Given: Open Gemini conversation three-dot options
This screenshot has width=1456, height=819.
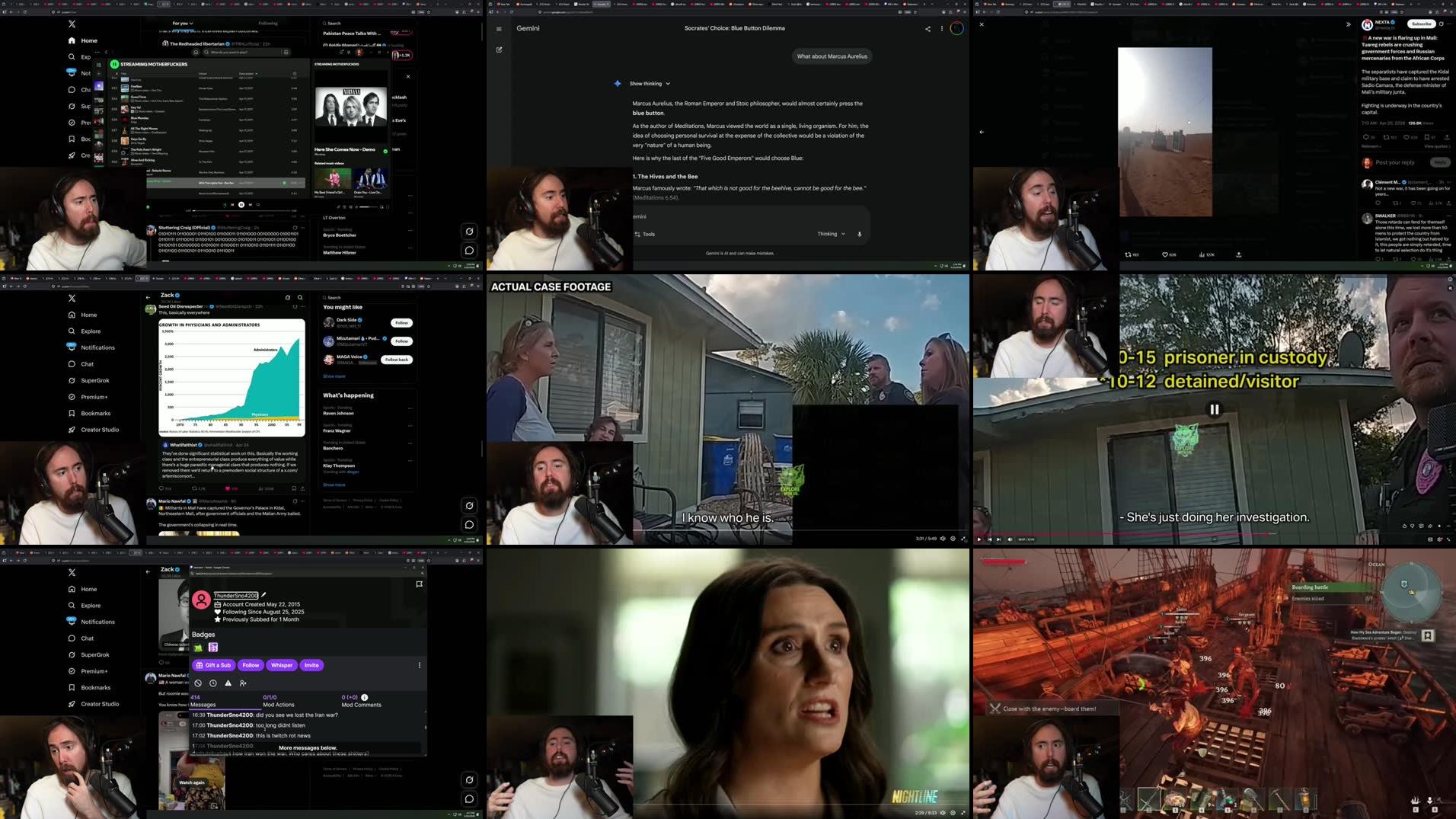Looking at the screenshot, I should 942,29.
